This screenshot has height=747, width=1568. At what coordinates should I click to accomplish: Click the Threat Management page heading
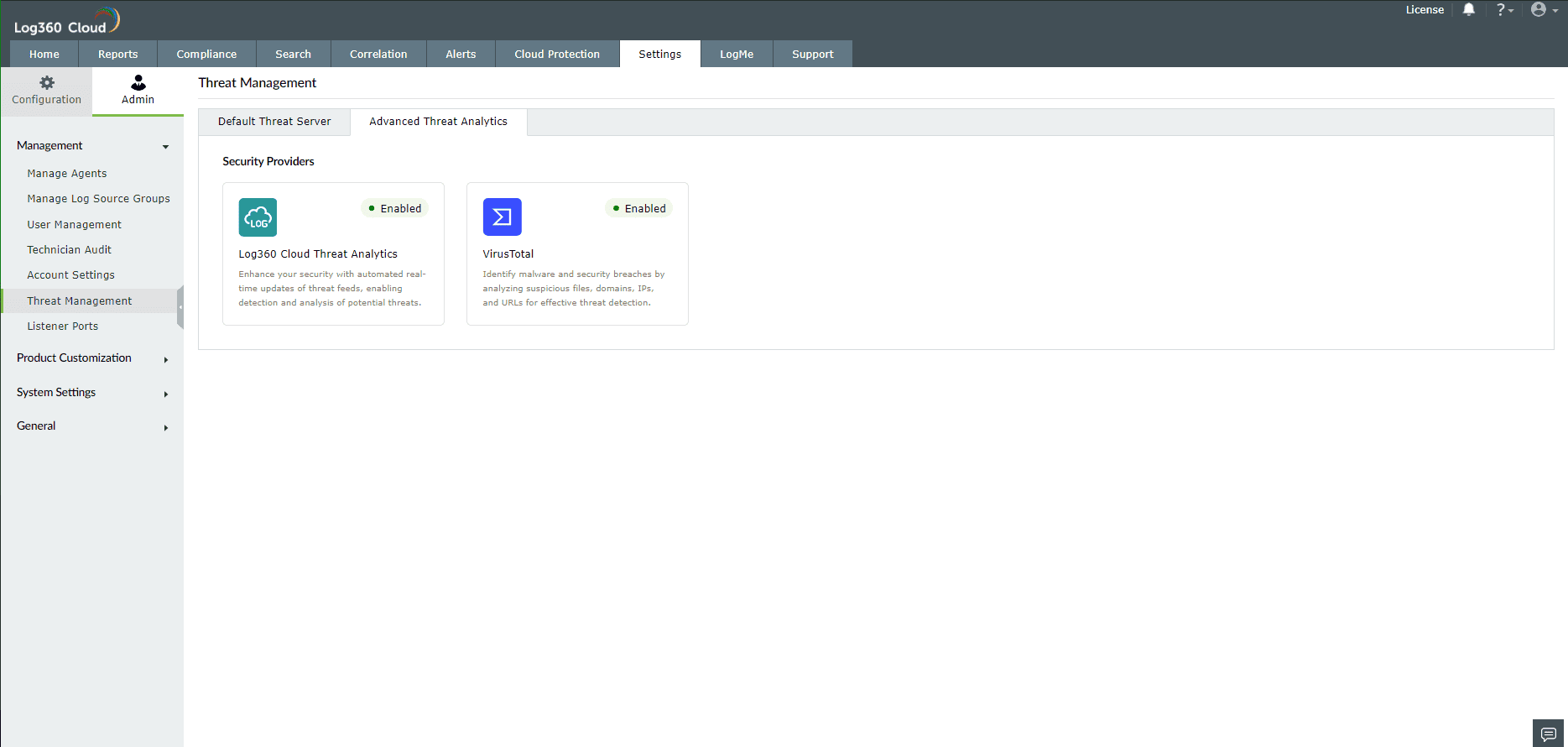point(258,83)
